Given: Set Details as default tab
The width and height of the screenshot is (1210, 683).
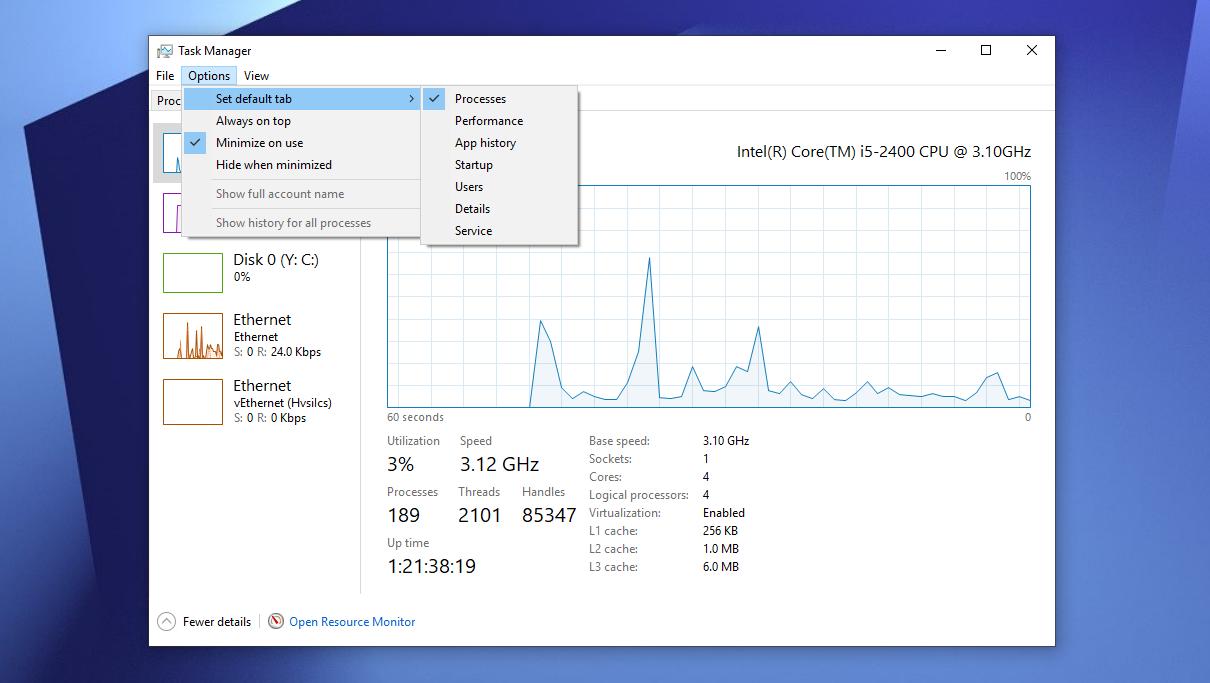Looking at the screenshot, I should (499, 209).
